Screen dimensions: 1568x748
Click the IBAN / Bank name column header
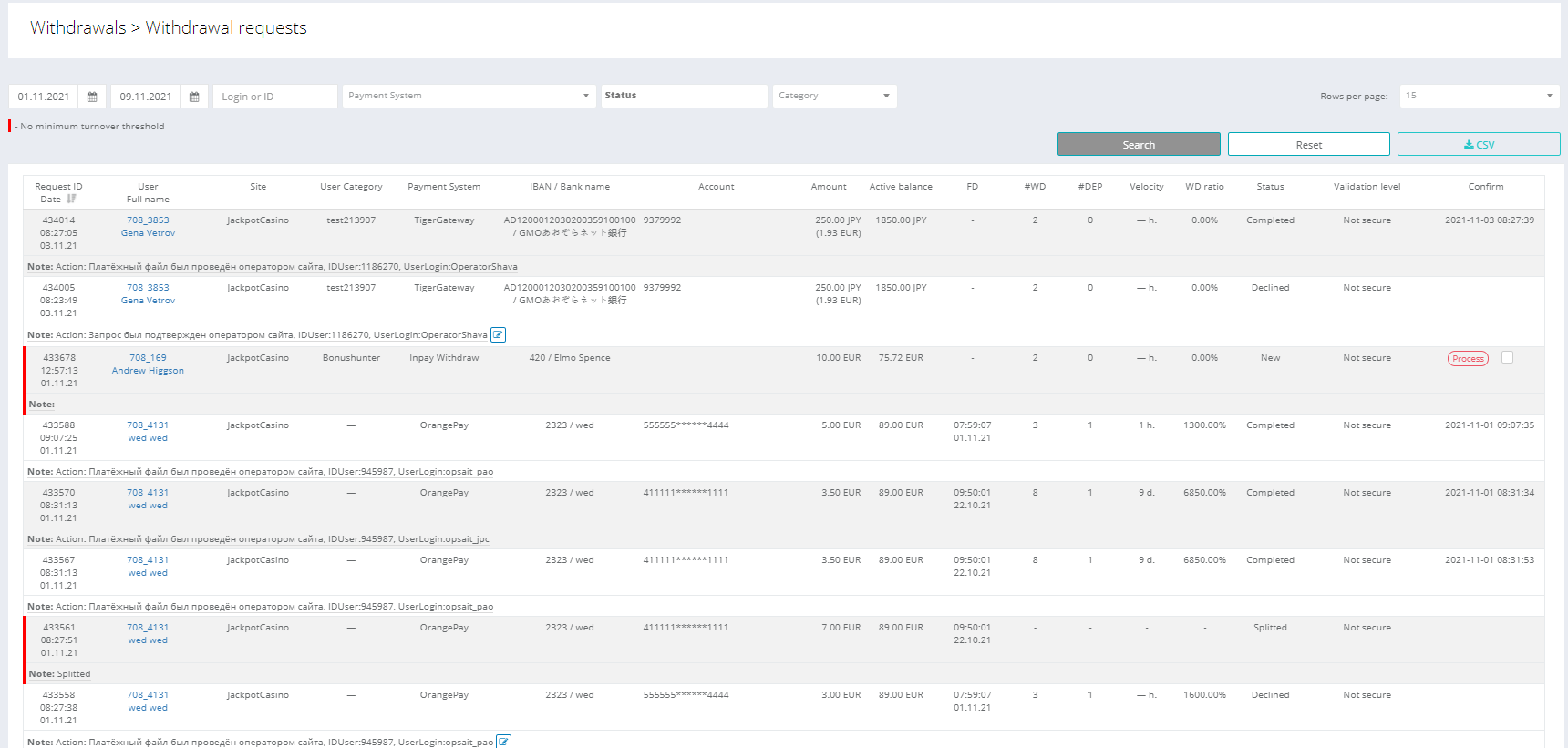click(x=570, y=187)
